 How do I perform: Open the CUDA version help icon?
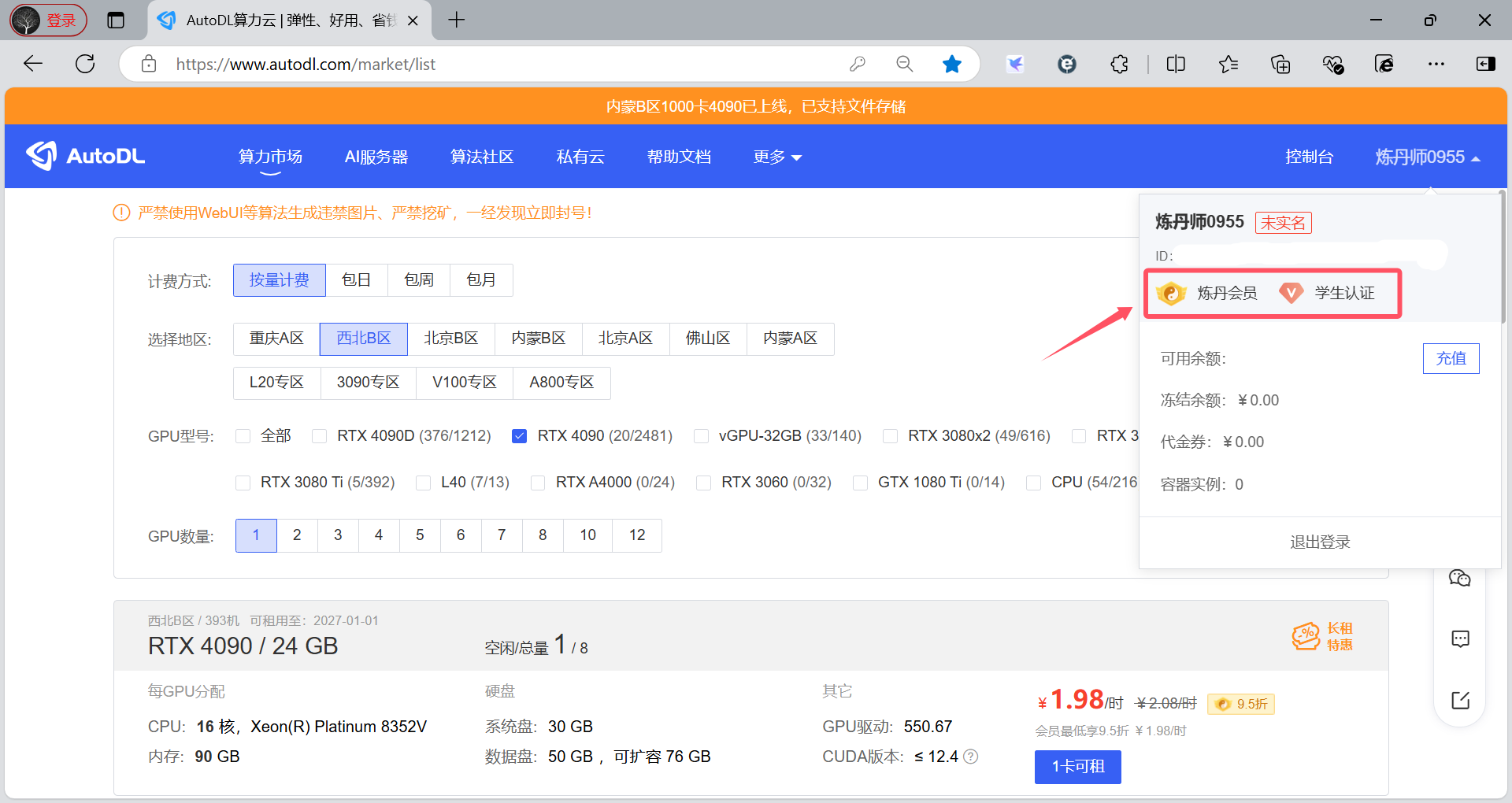(971, 757)
